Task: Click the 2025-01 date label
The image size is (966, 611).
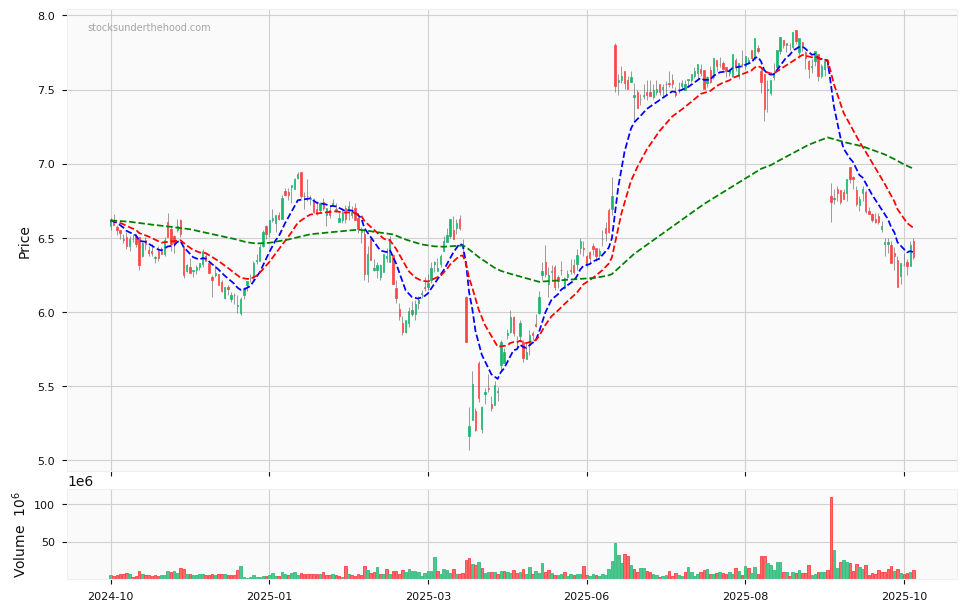Action: (269, 596)
